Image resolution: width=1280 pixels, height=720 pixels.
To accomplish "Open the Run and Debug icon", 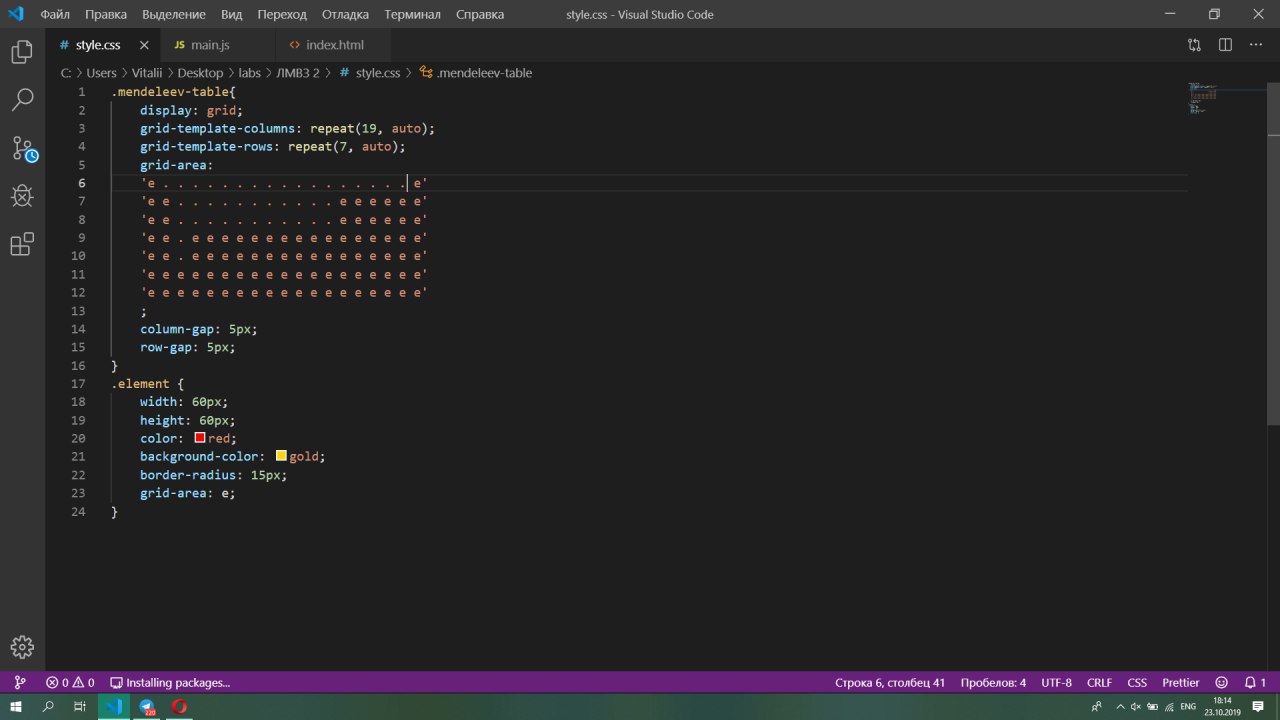I will [22, 196].
